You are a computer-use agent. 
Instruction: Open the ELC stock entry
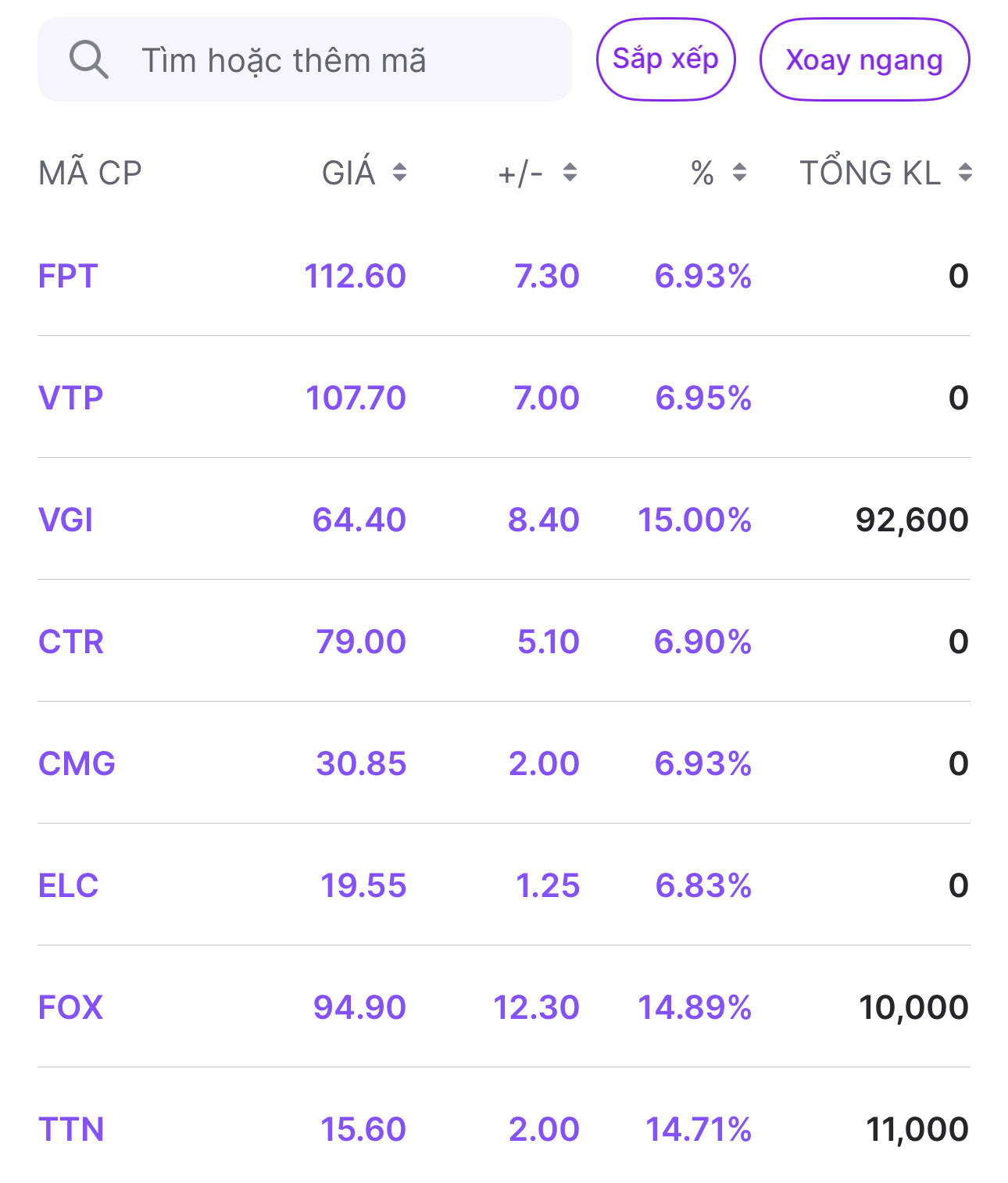69,885
